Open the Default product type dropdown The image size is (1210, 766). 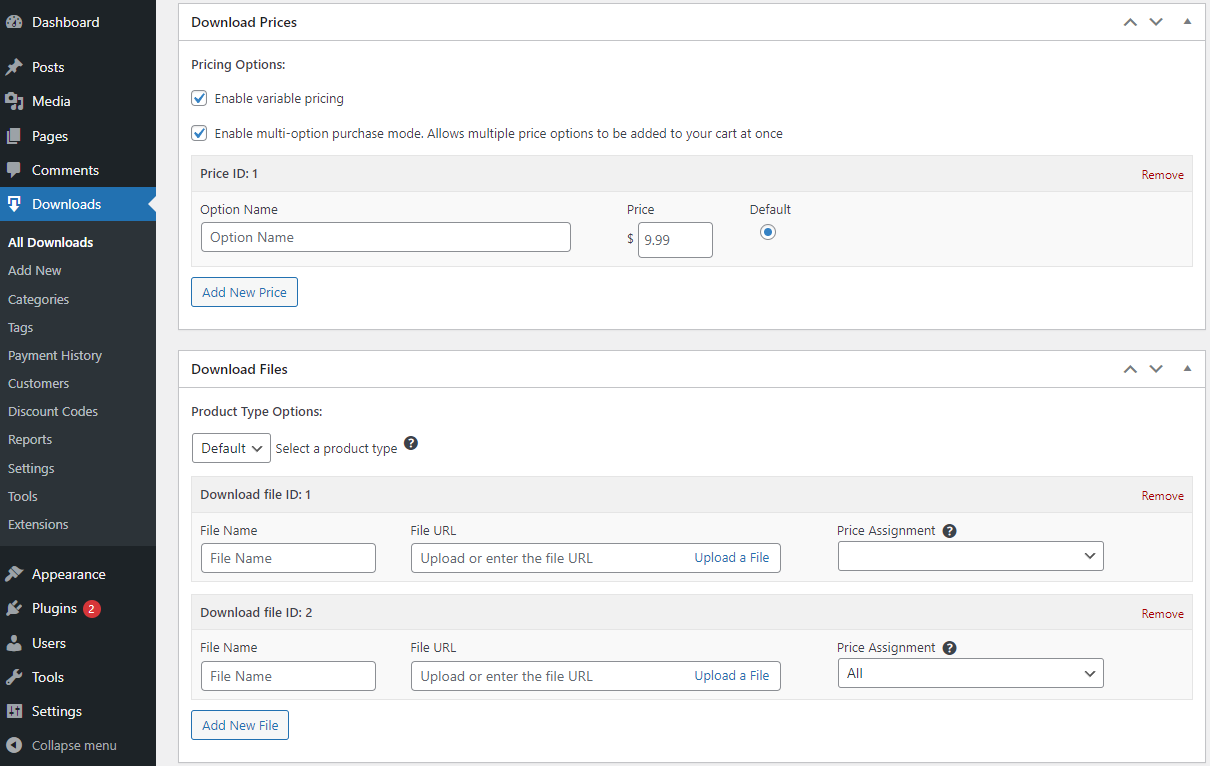(231, 447)
